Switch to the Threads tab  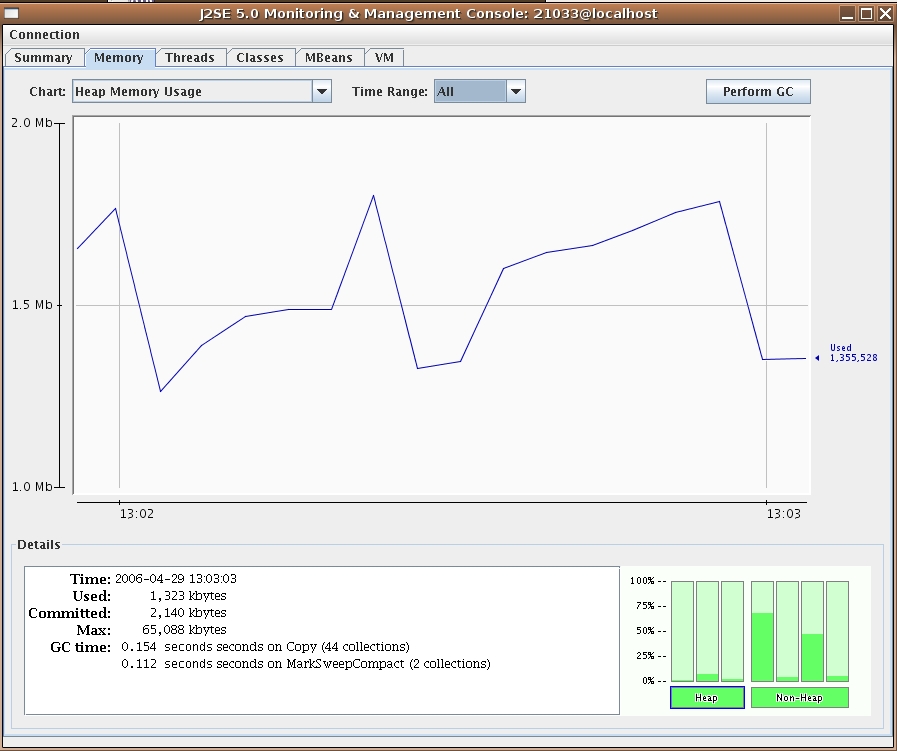point(190,57)
